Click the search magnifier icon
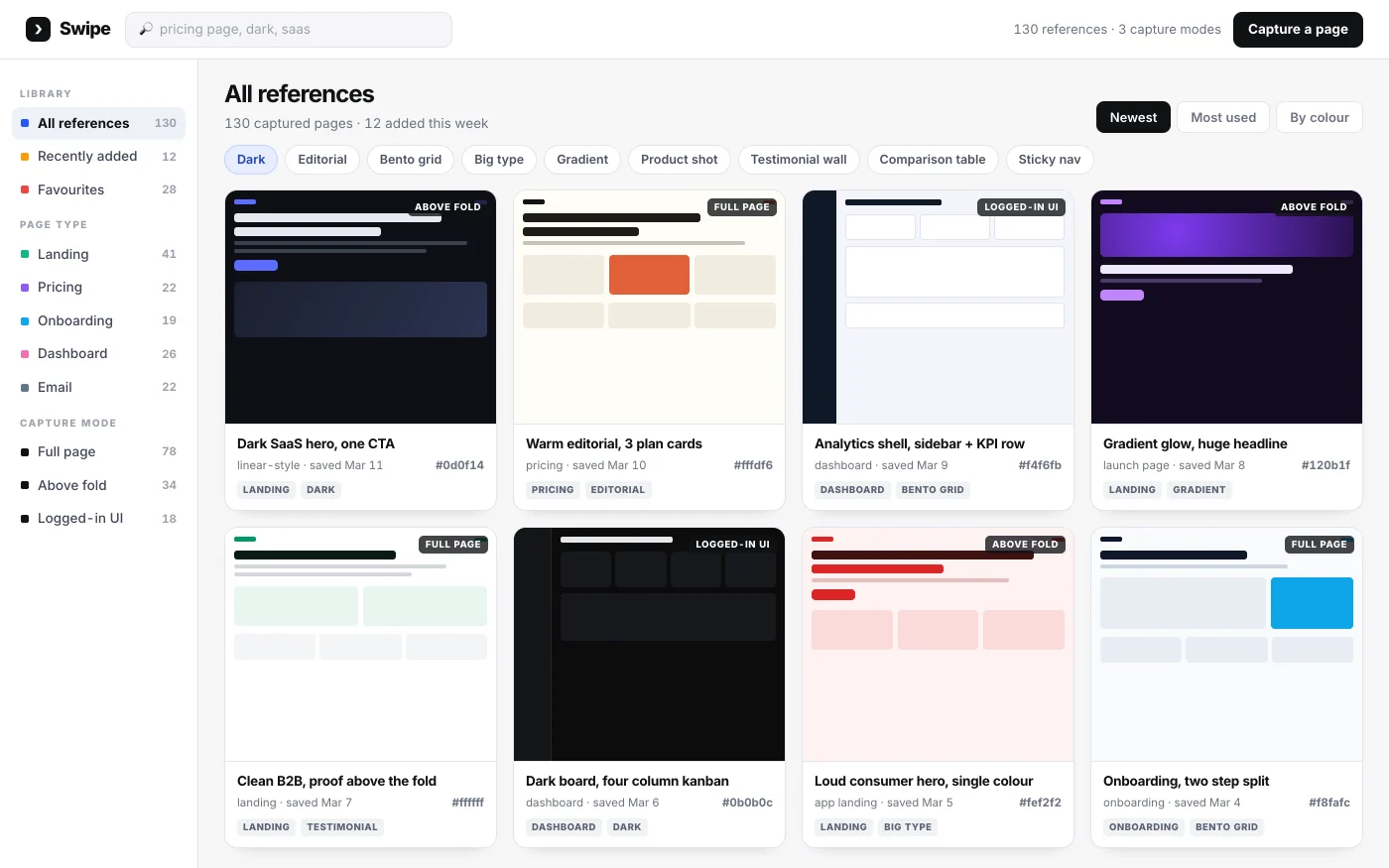This screenshot has width=1389, height=868. (x=146, y=30)
